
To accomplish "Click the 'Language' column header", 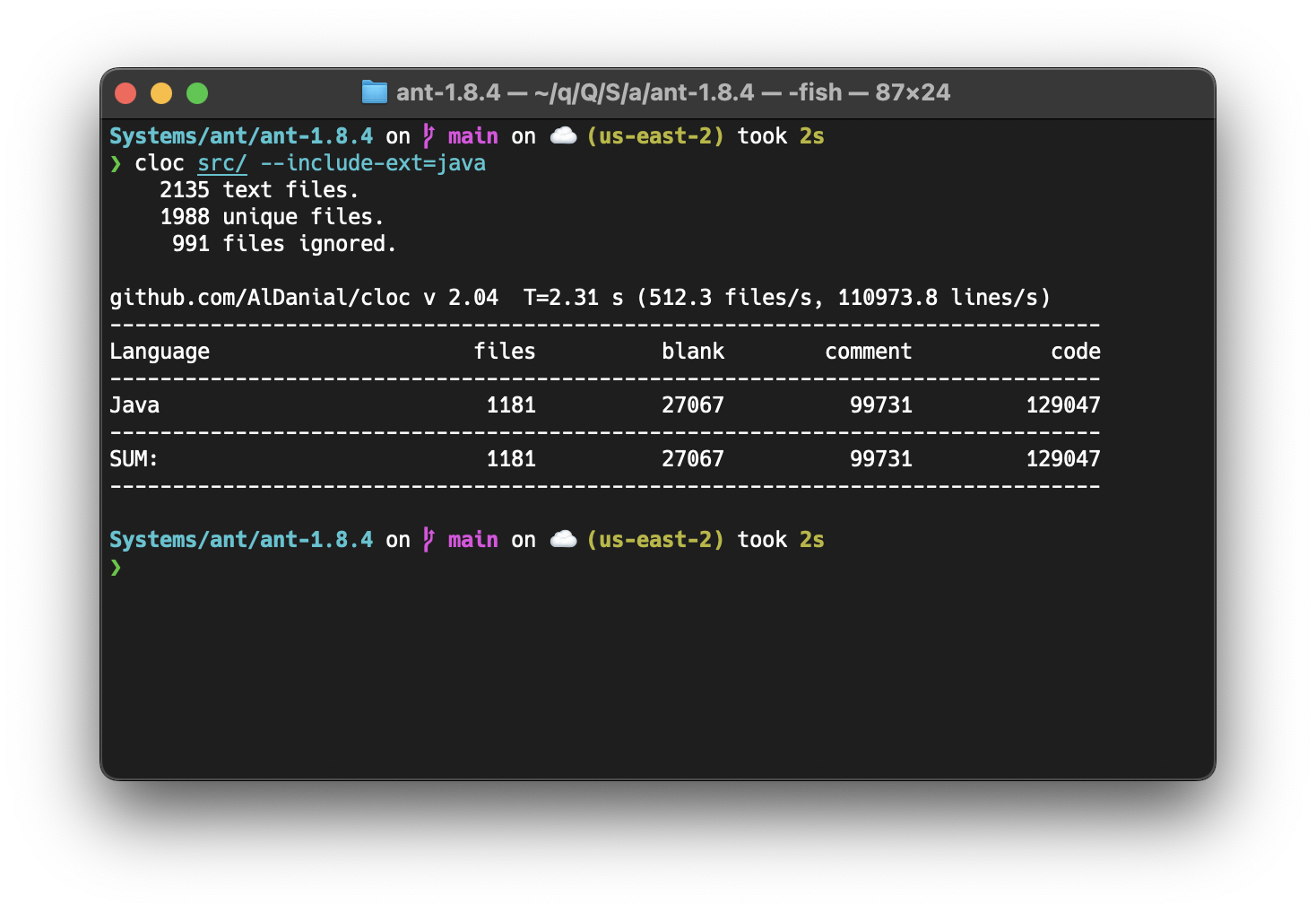I will [160, 352].
